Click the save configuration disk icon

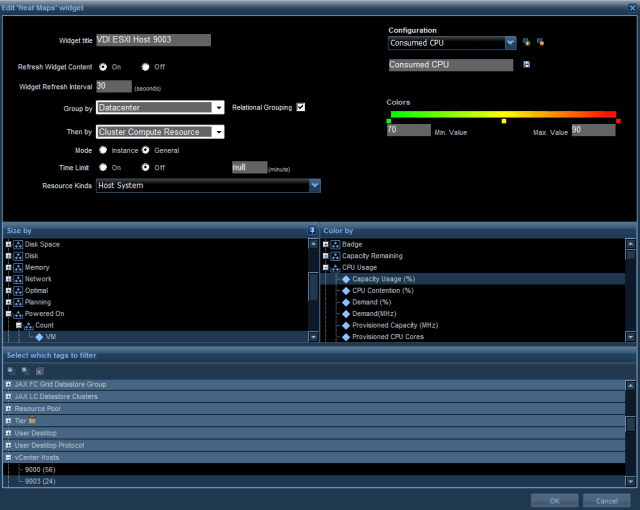(x=527, y=65)
